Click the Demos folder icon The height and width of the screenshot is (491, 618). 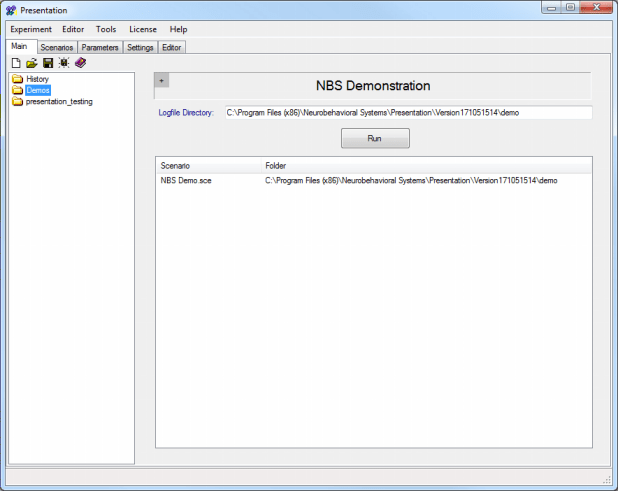click(17, 90)
